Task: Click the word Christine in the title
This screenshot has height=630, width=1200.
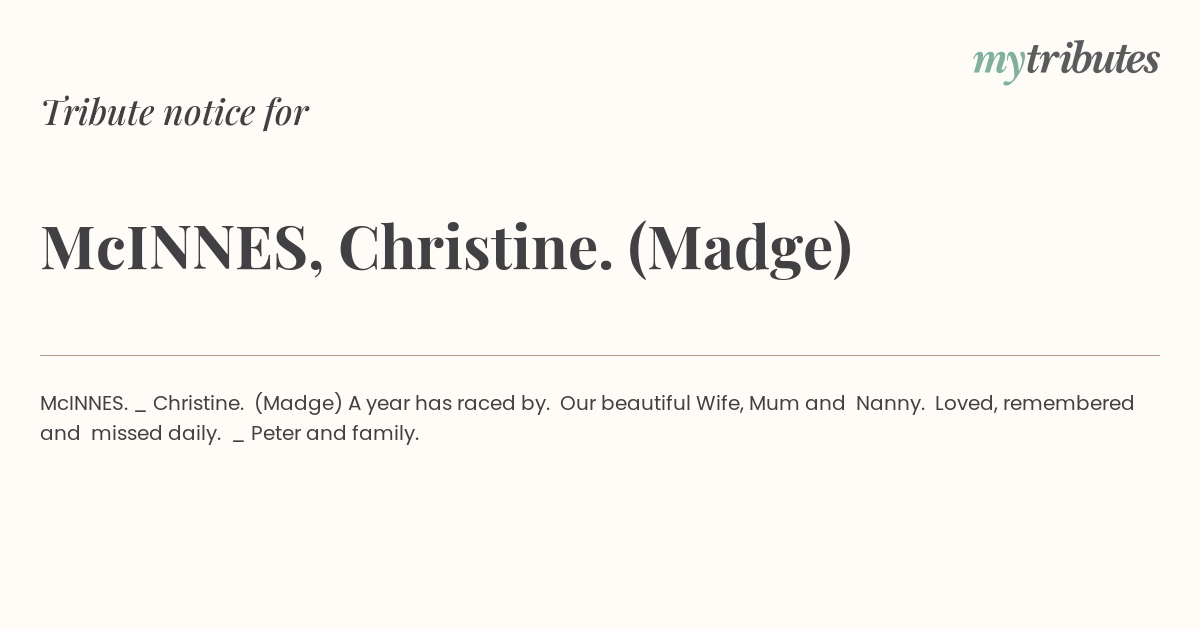Action: (x=475, y=247)
